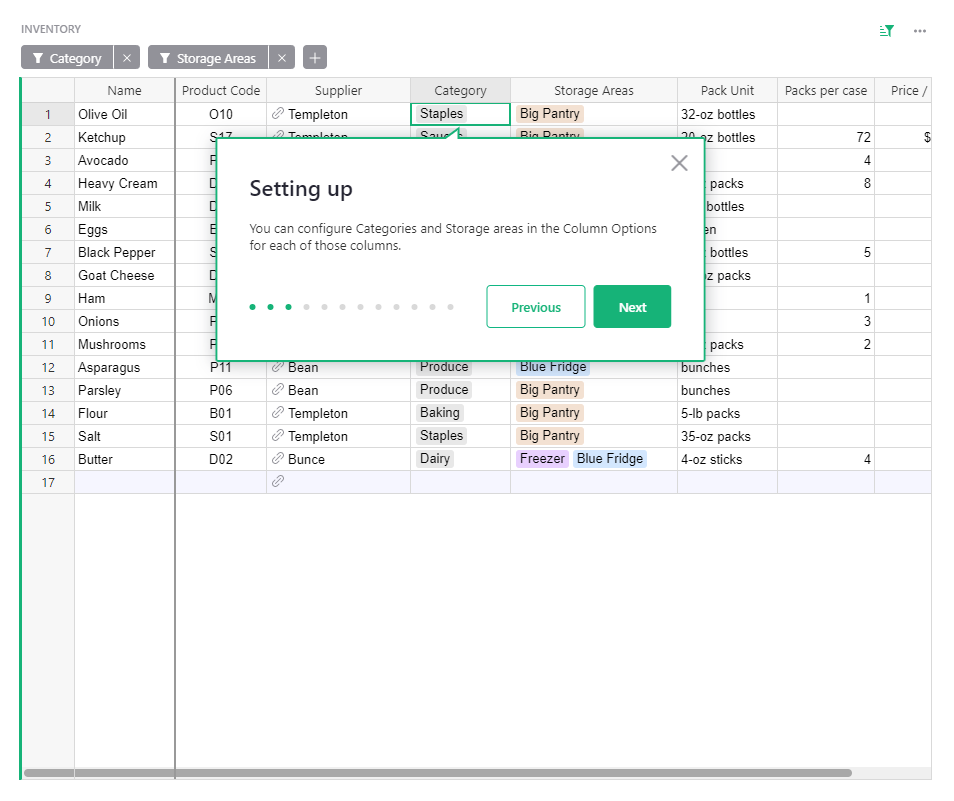Image resolution: width=954 pixels, height=801 pixels.
Task: Click the paperclip icon in empty row 17
Action: (277, 482)
